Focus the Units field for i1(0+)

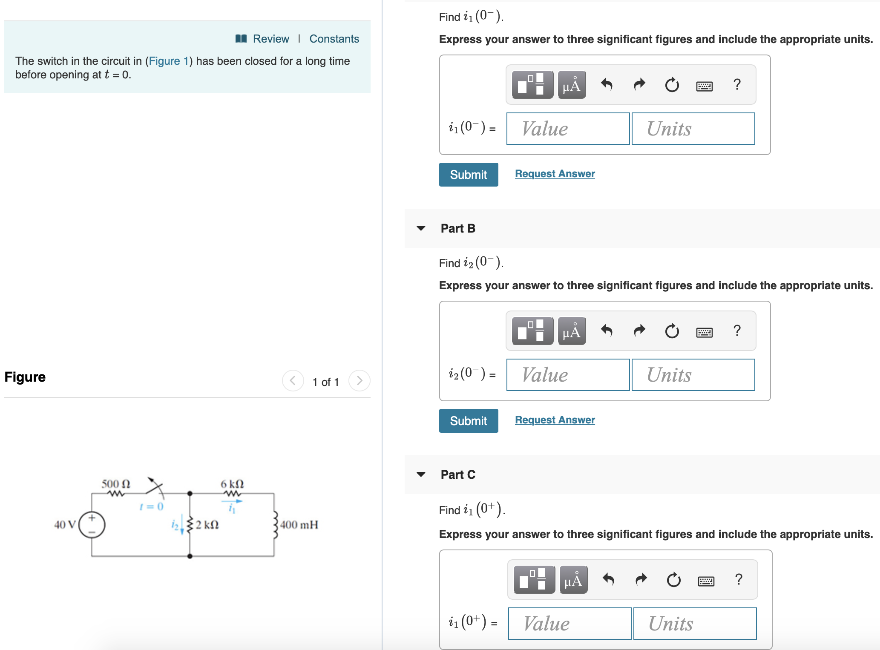694,624
